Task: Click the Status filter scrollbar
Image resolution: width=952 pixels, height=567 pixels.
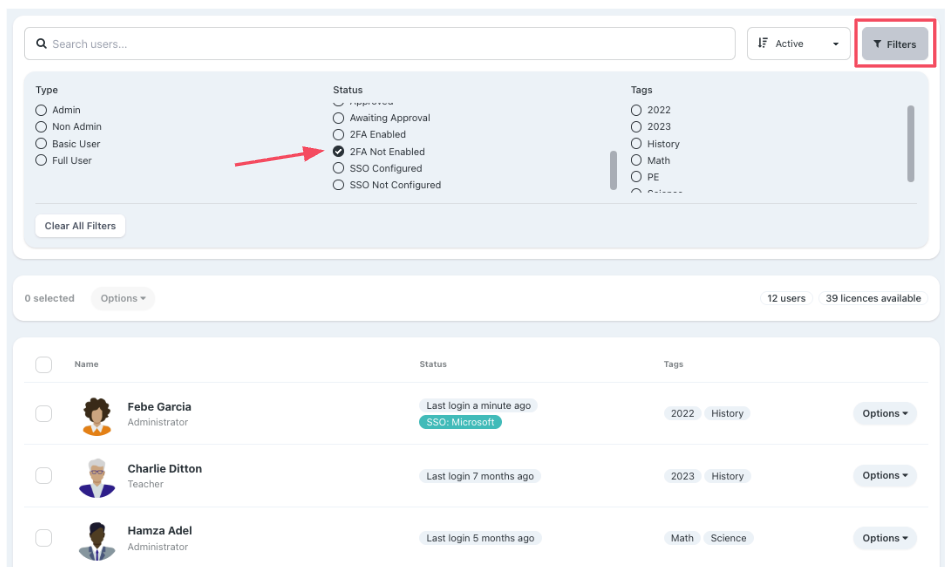Action: (613, 170)
